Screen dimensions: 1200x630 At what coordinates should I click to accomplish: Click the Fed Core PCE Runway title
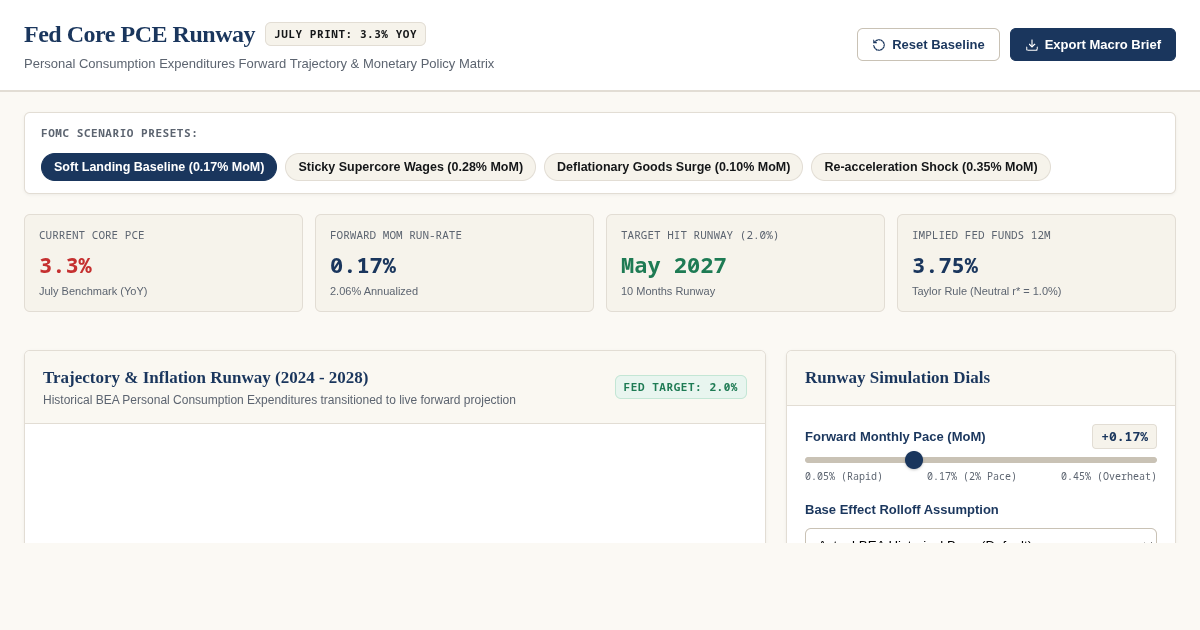(x=140, y=34)
